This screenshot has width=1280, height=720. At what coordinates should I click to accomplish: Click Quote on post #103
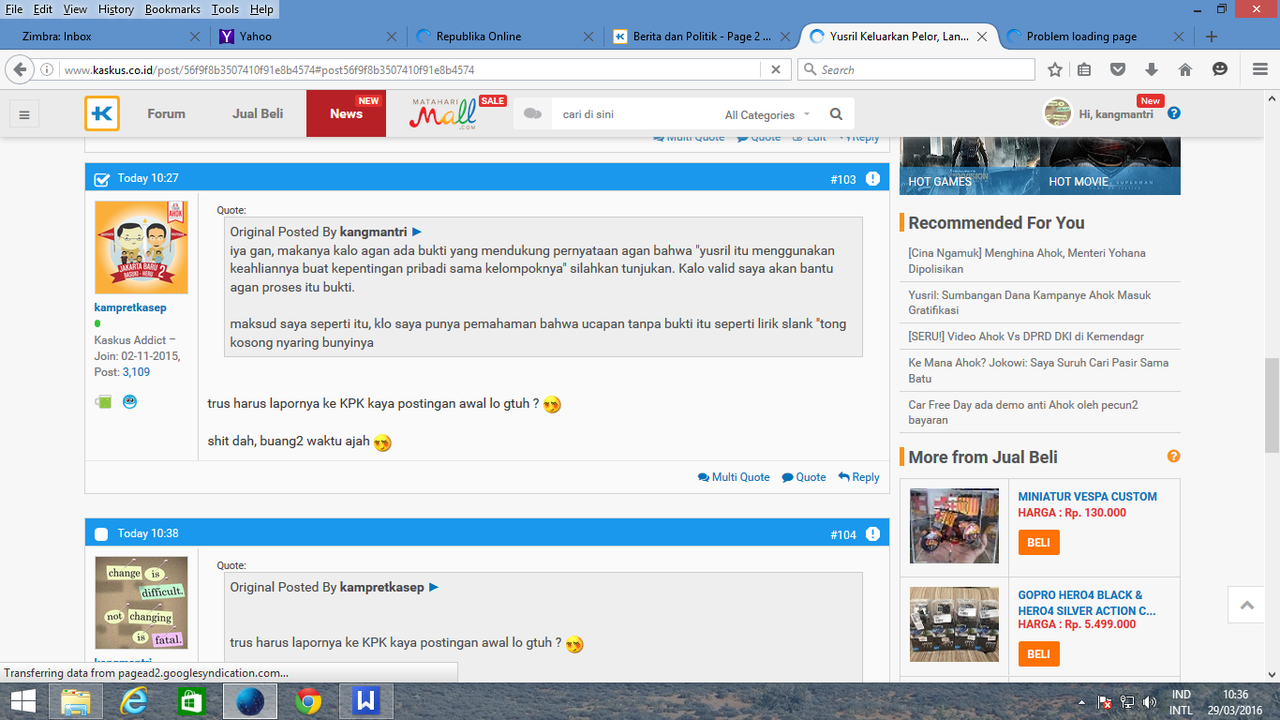point(804,477)
